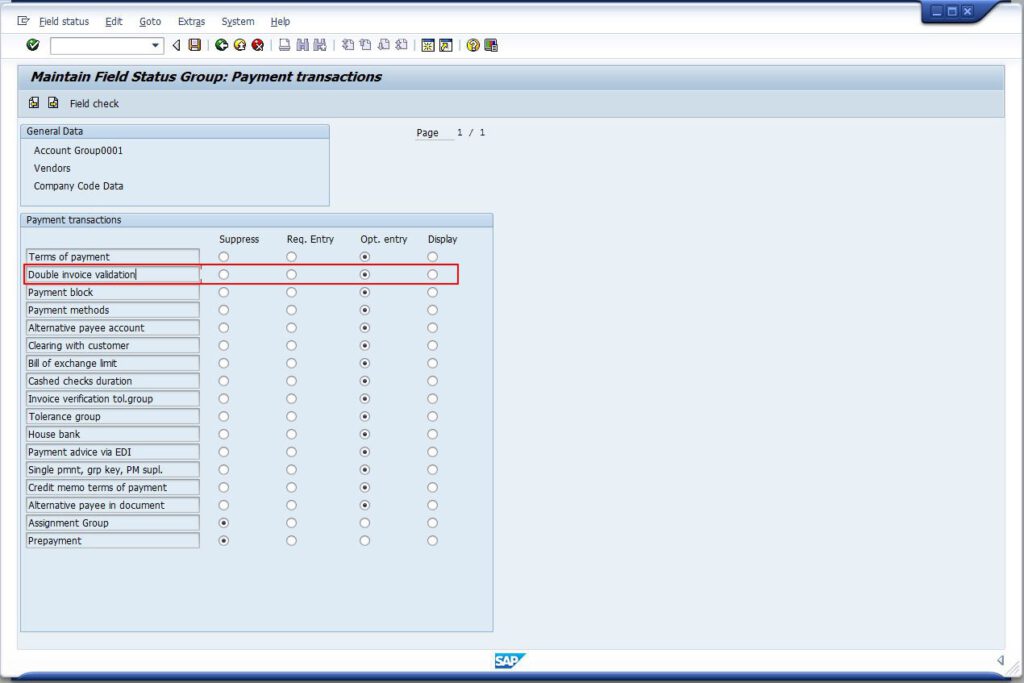Open the SAP window menu icon
Screen dimensions: 1024x683
point(23,21)
